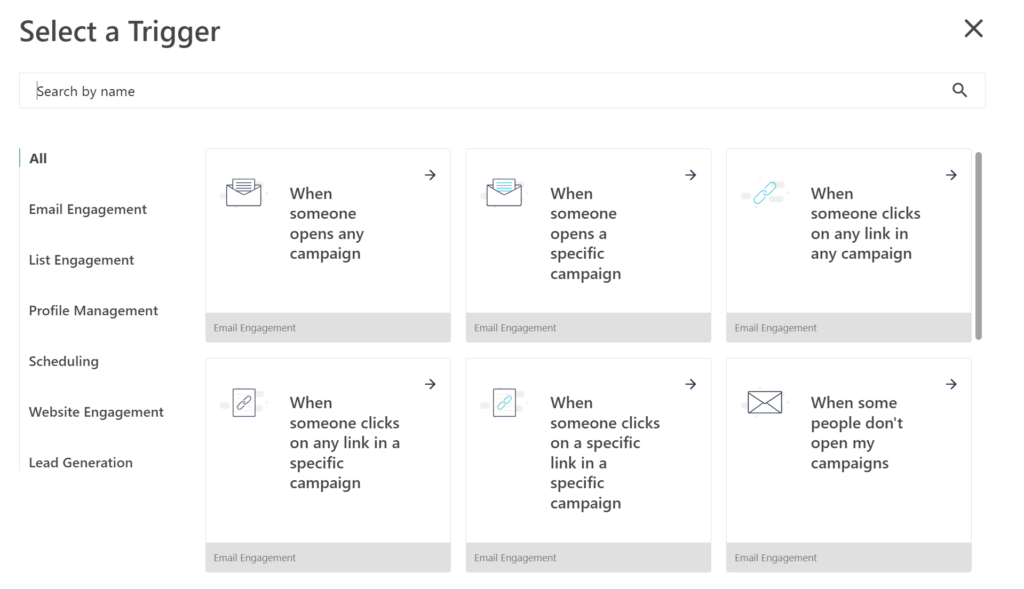Click the open envelope icon for any campaign
The width and height of the screenshot is (1024, 589).
[x=243, y=192]
